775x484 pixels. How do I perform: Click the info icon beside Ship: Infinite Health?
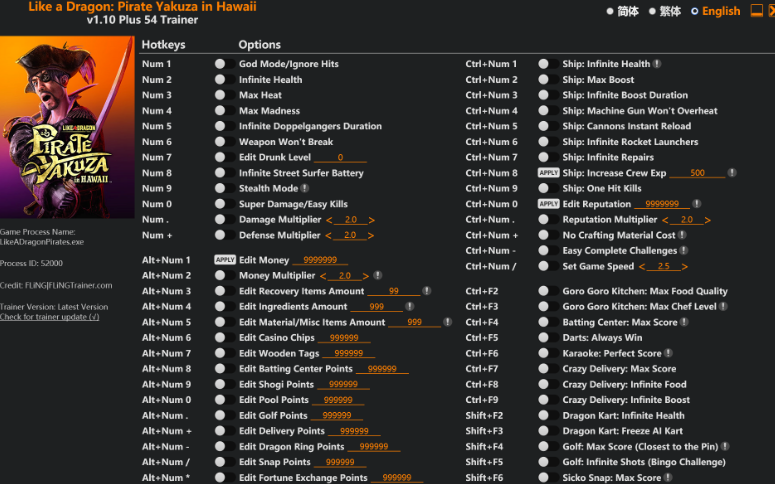657,64
